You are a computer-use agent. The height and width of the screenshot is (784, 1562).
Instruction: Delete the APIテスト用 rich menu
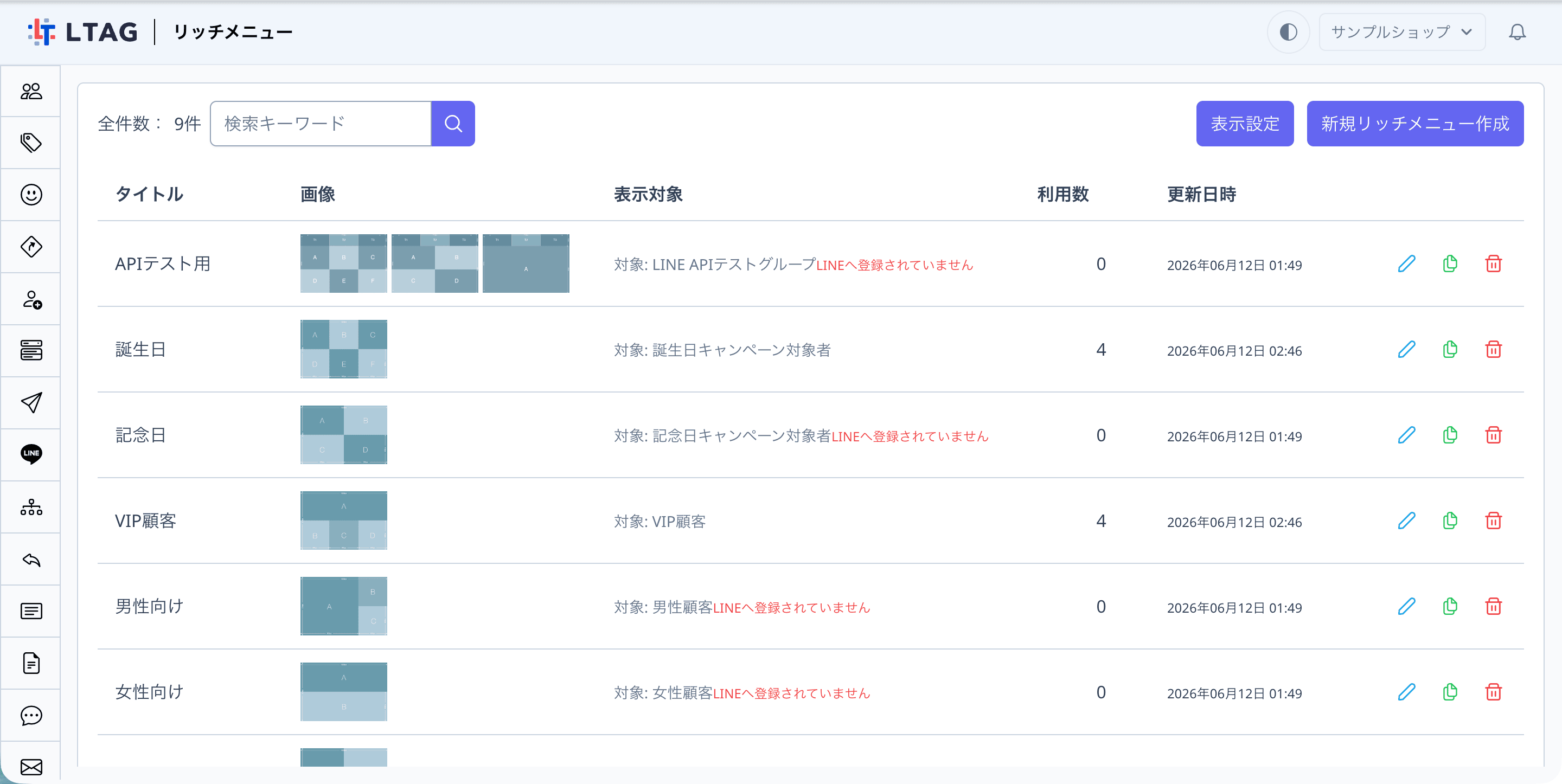[x=1494, y=264]
